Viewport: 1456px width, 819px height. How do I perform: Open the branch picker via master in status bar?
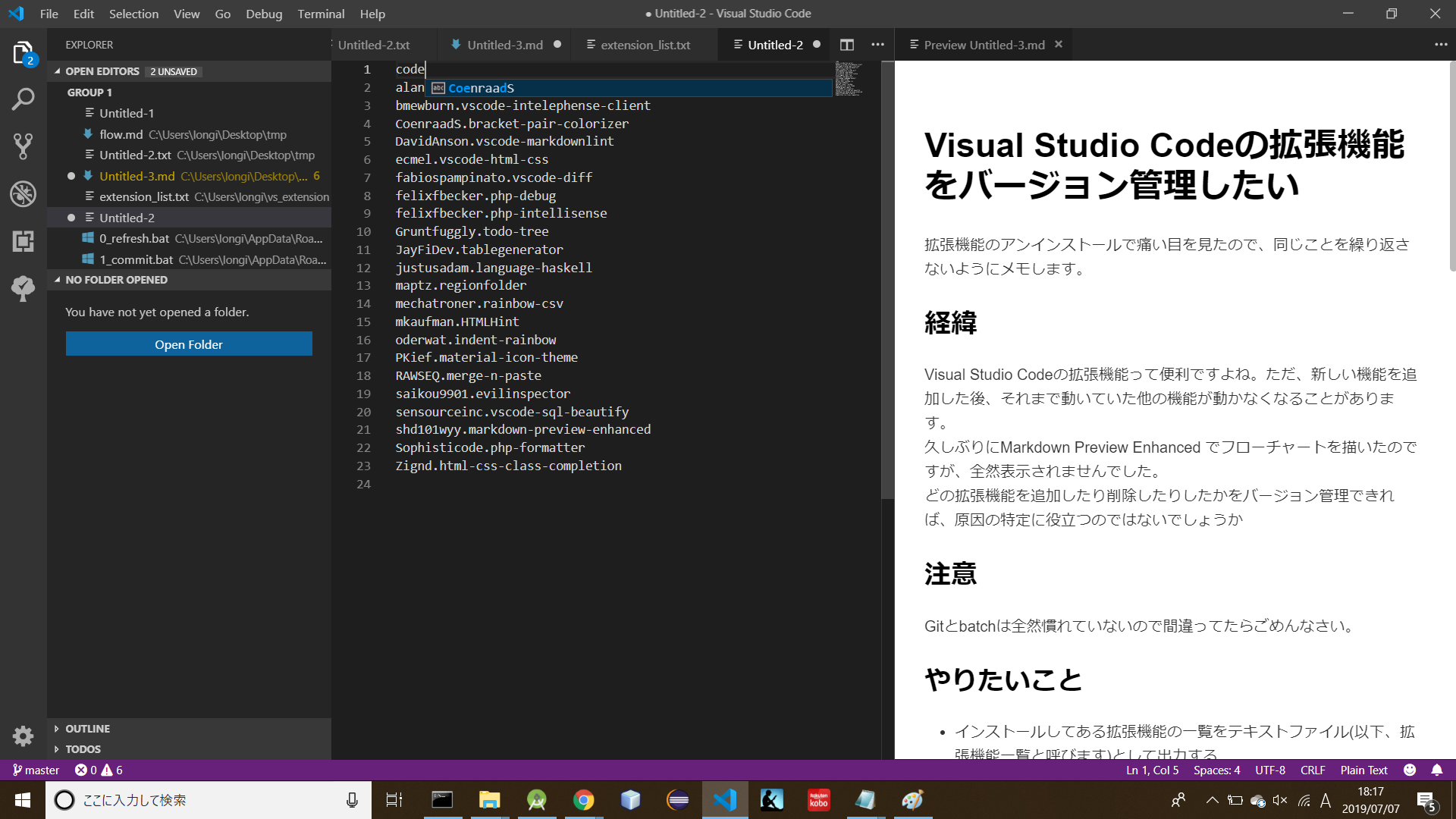(35, 770)
